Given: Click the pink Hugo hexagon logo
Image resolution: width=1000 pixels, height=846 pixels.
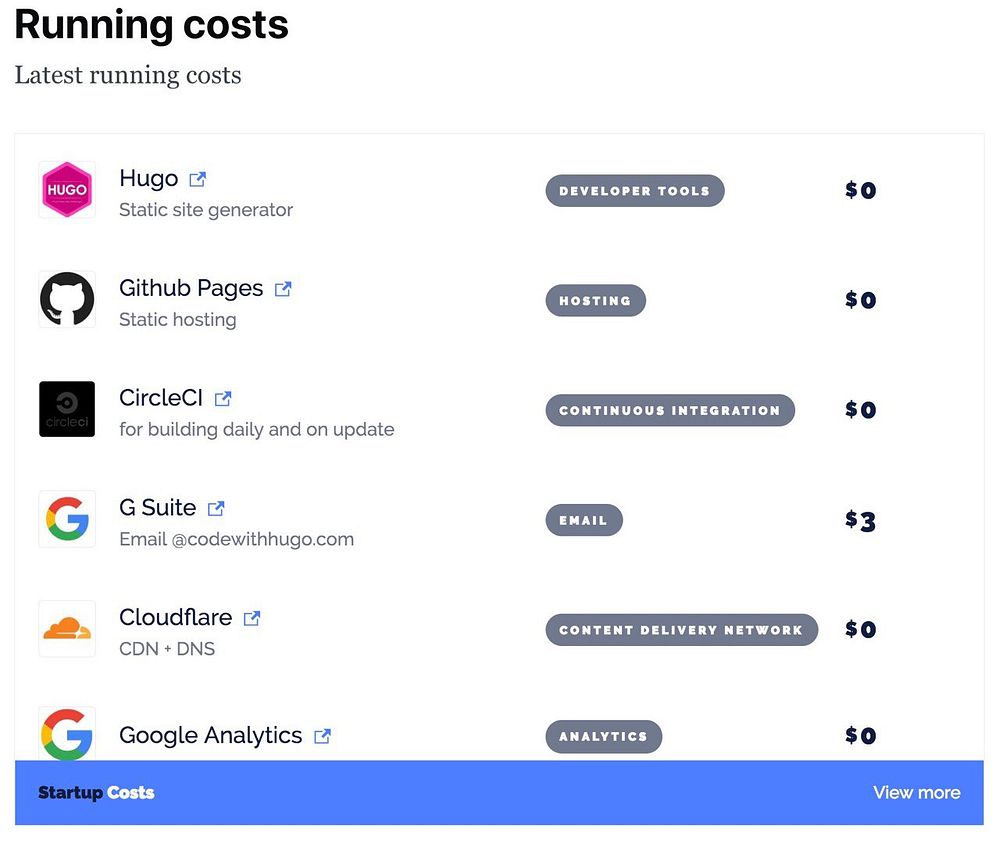Looking at the screenshot, I should (x=67, y=189).
